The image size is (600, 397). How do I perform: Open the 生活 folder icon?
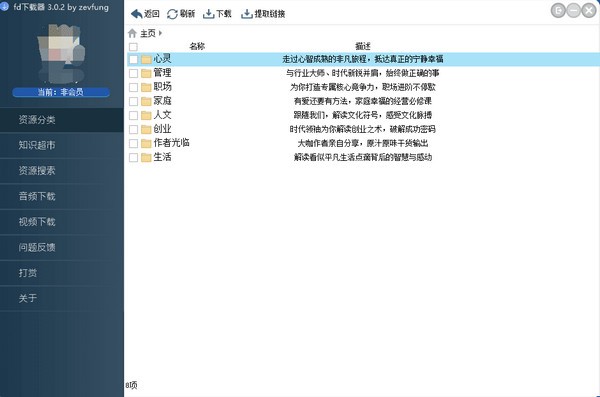coord(146,157)
